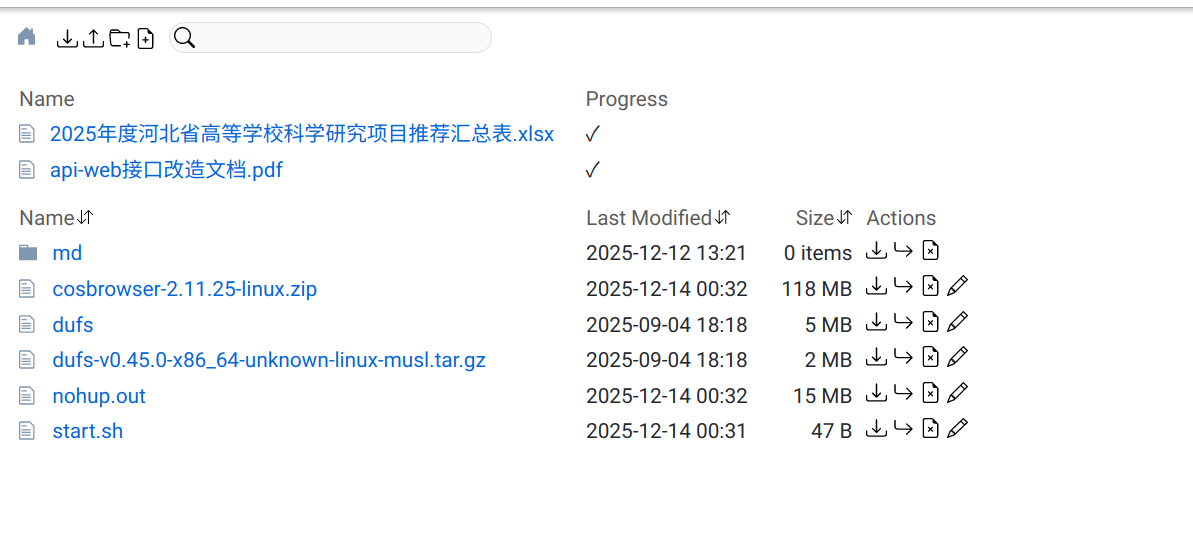Click the upload files toolbar icon
The width and height of the screenshot is (1193, 548).
pos(93,38)
